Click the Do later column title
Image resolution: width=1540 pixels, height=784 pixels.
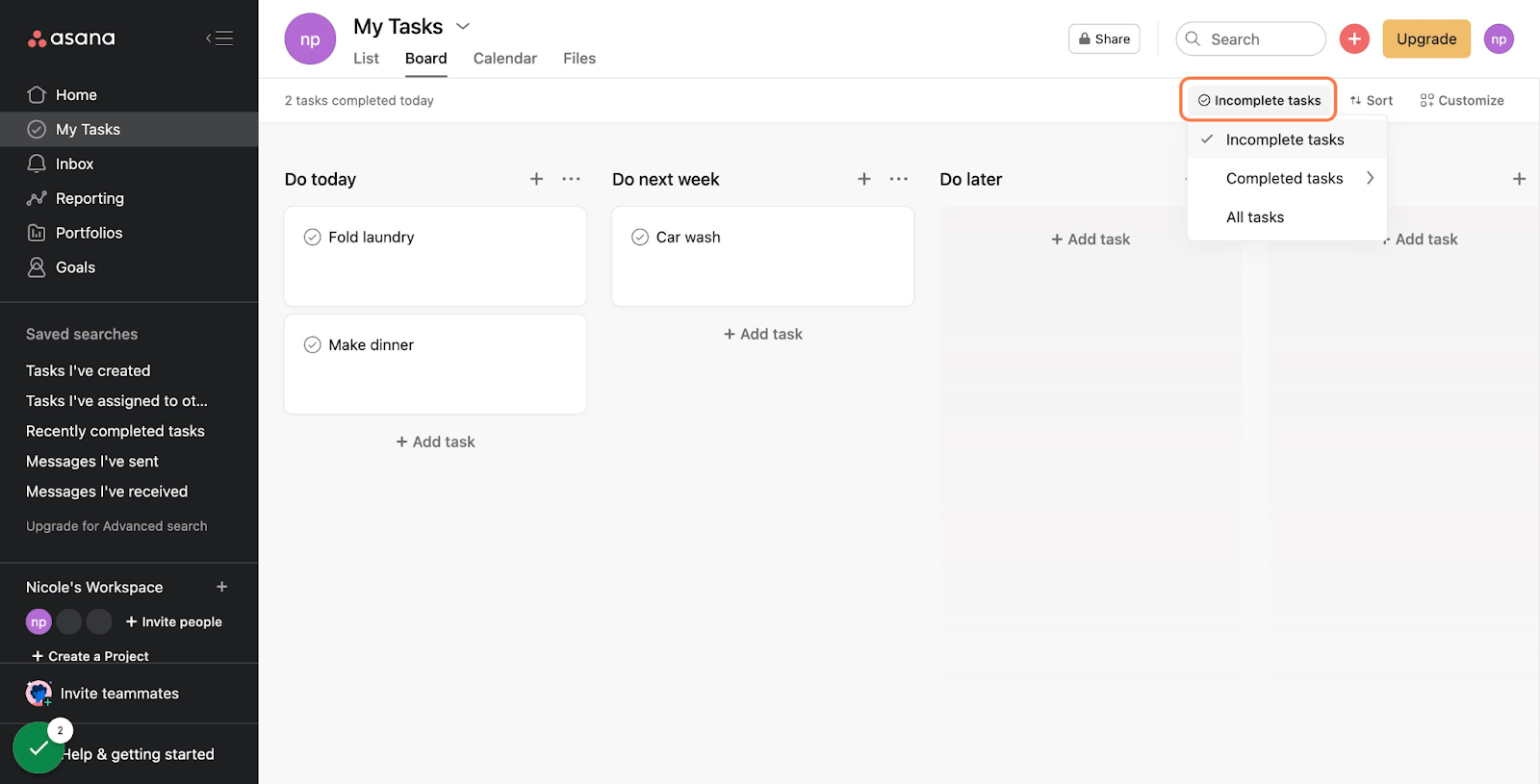click(970, 179)
